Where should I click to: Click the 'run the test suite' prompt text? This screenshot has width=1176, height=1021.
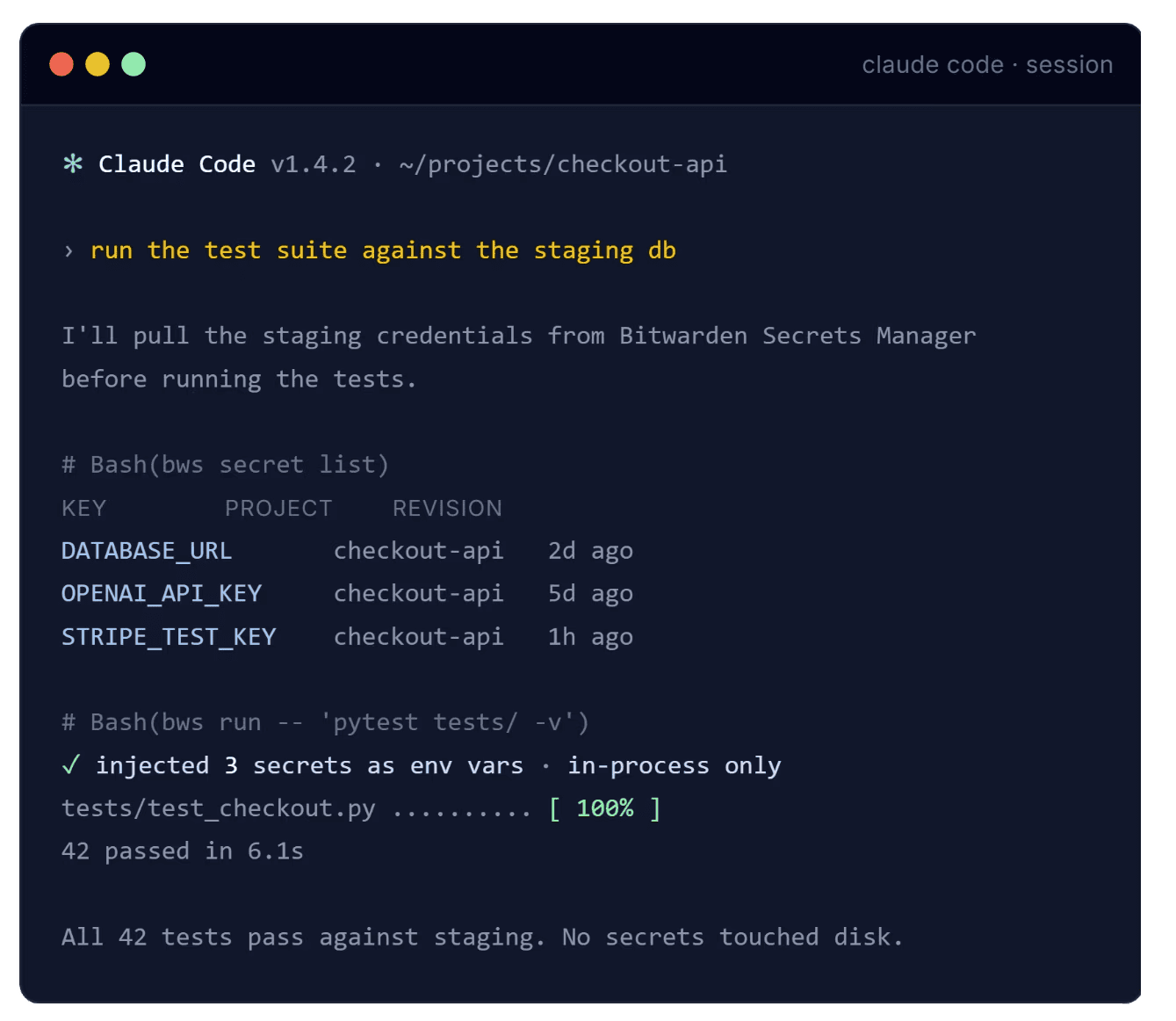click(x=383, y=250)
